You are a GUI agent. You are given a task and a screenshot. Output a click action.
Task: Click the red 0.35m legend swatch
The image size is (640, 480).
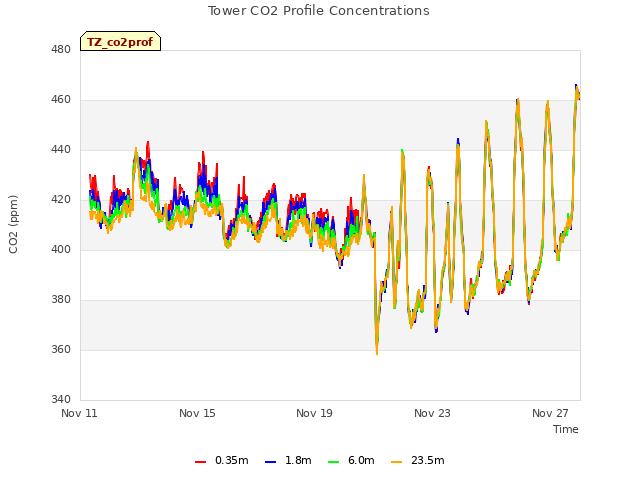(x=200, y=462)
